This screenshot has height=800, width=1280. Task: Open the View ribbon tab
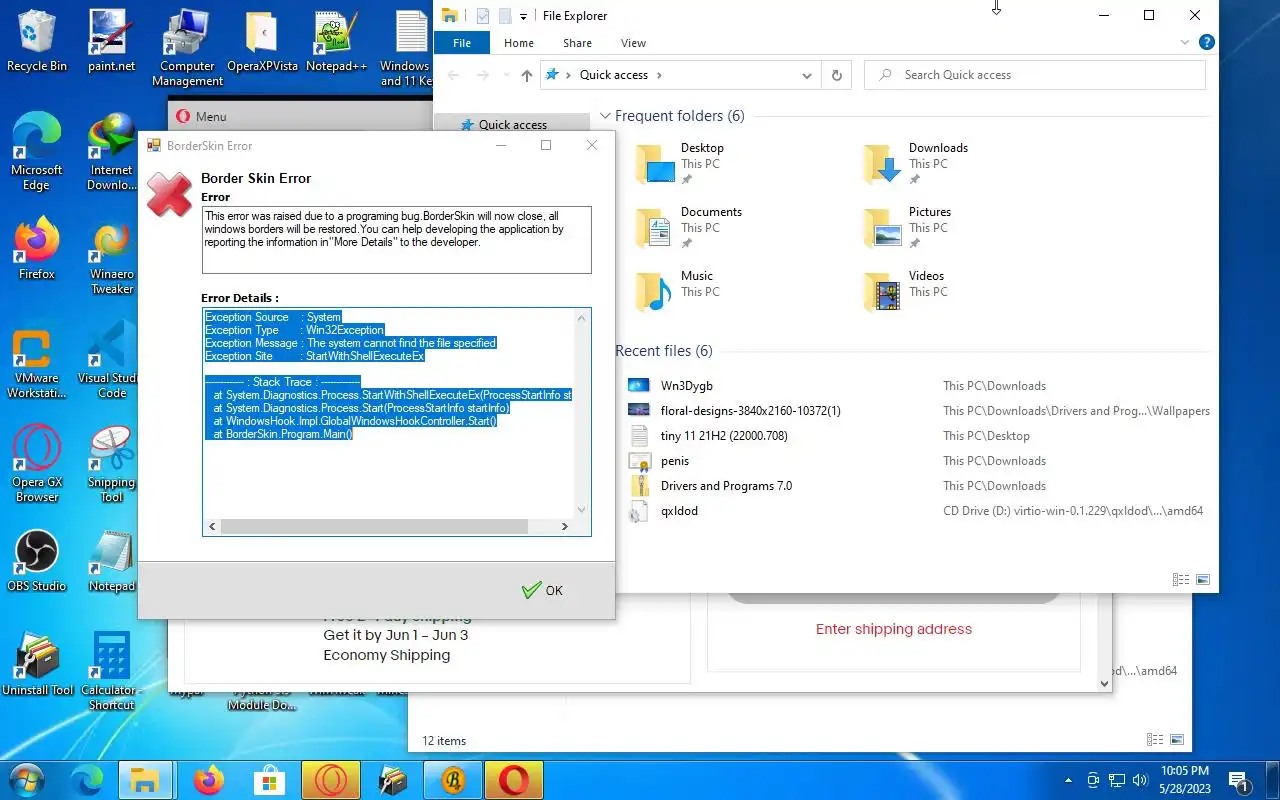click(x=633, y=43)
